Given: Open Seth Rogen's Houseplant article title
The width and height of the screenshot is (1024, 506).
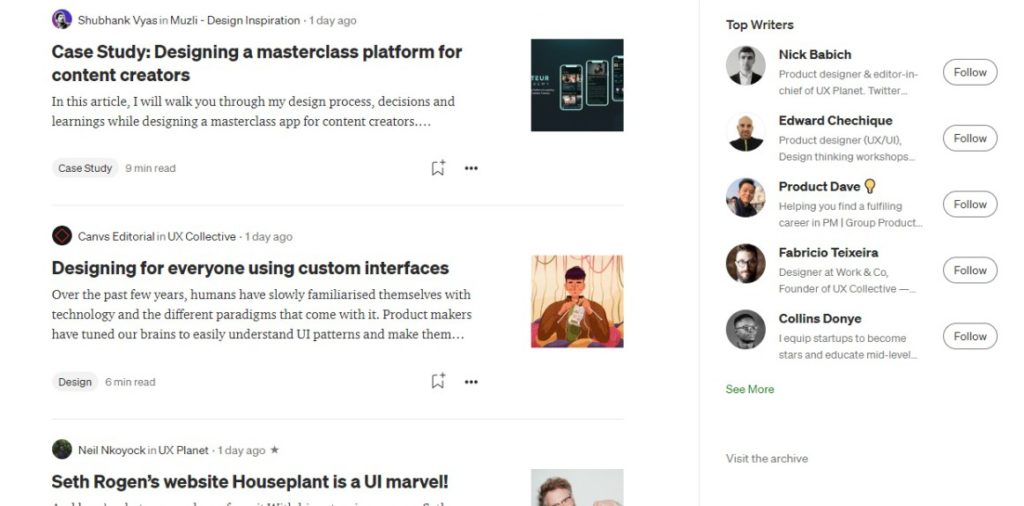Looking at the screenshot, I should (x=250, y=482).
